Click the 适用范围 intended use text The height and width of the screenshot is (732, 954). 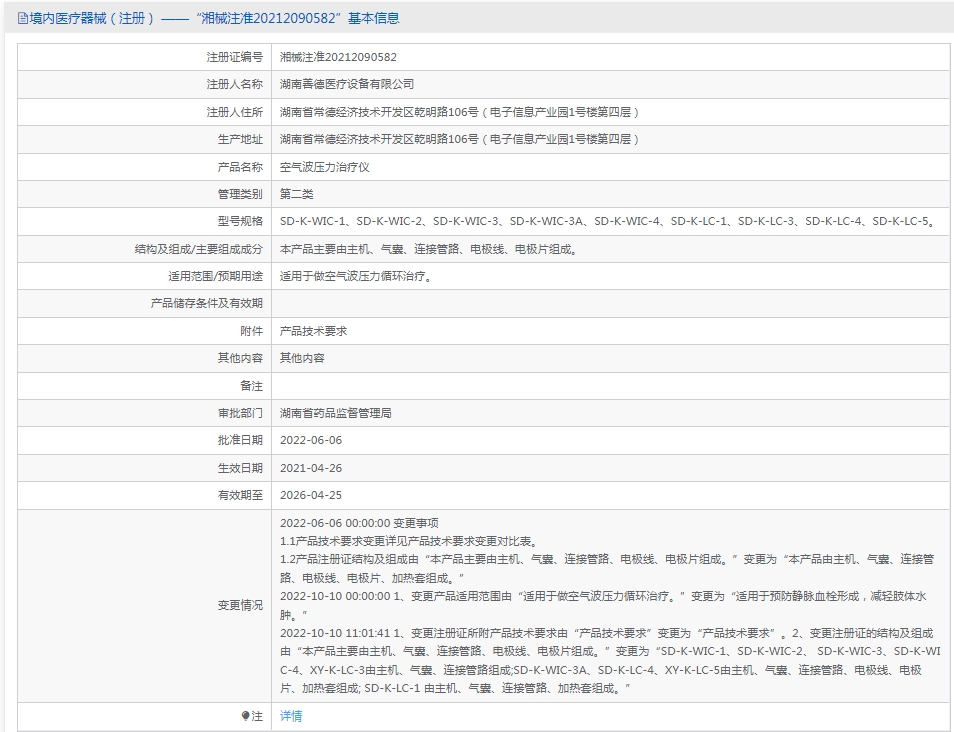click(x=356, y=276)
